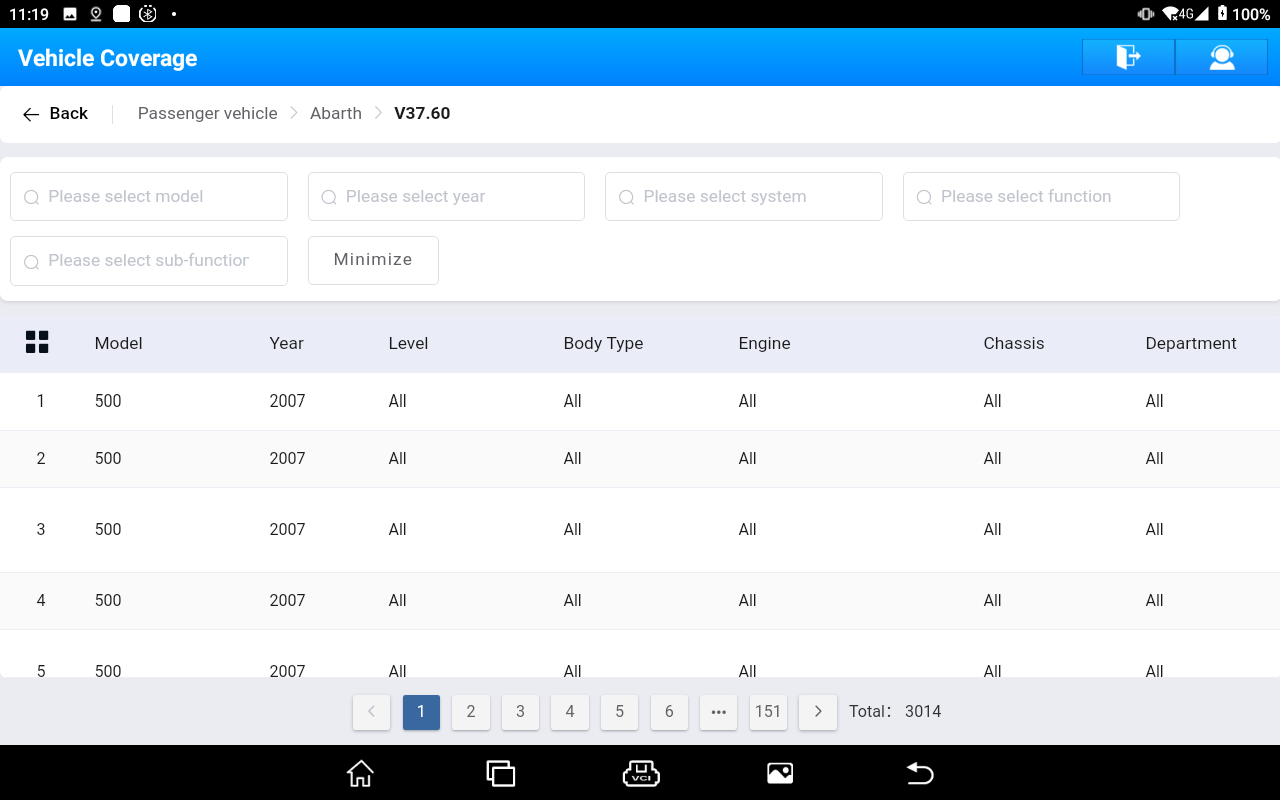
Task: Open the 'Please select sub-function' dropdown
Action: point(149,261)
